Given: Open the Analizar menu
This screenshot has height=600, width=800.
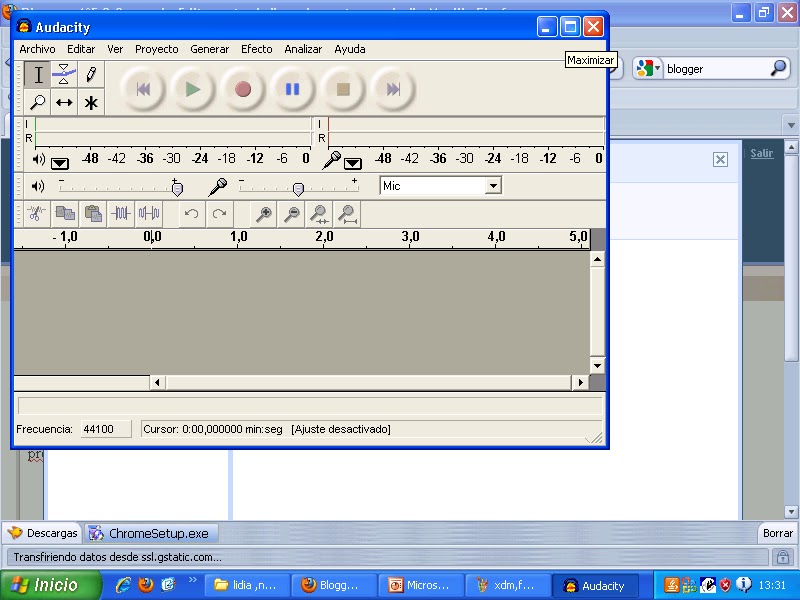Looking at the screenshot, I should [x=303, y=49].
